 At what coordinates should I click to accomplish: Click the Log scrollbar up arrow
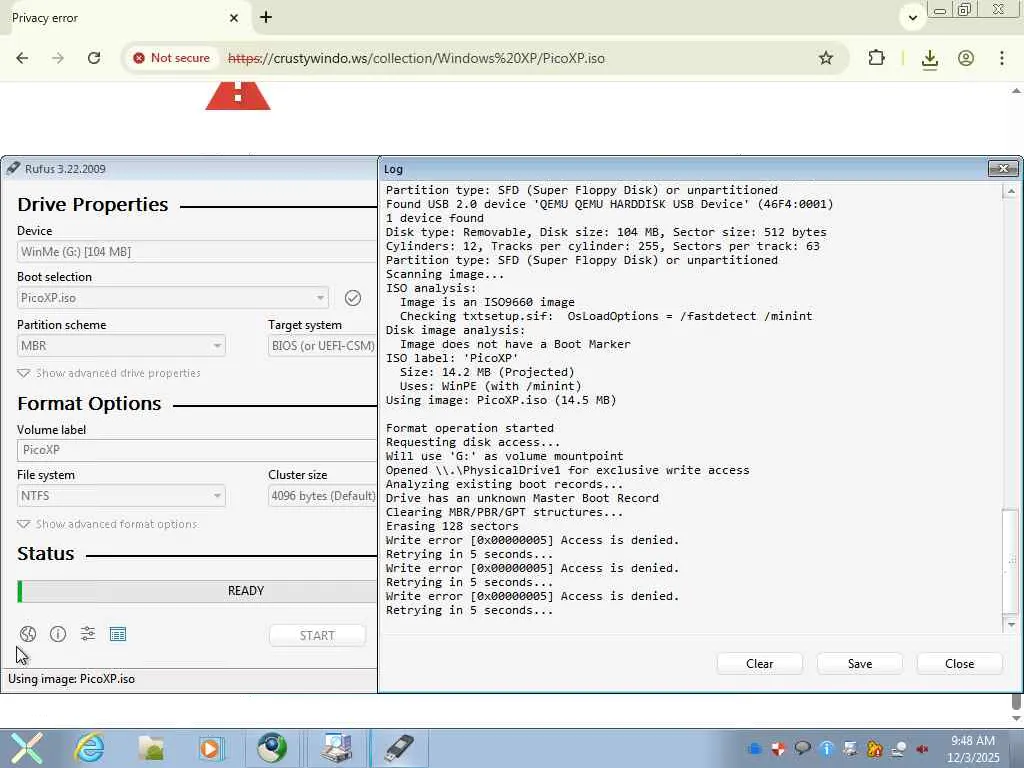pos(1011,191)
